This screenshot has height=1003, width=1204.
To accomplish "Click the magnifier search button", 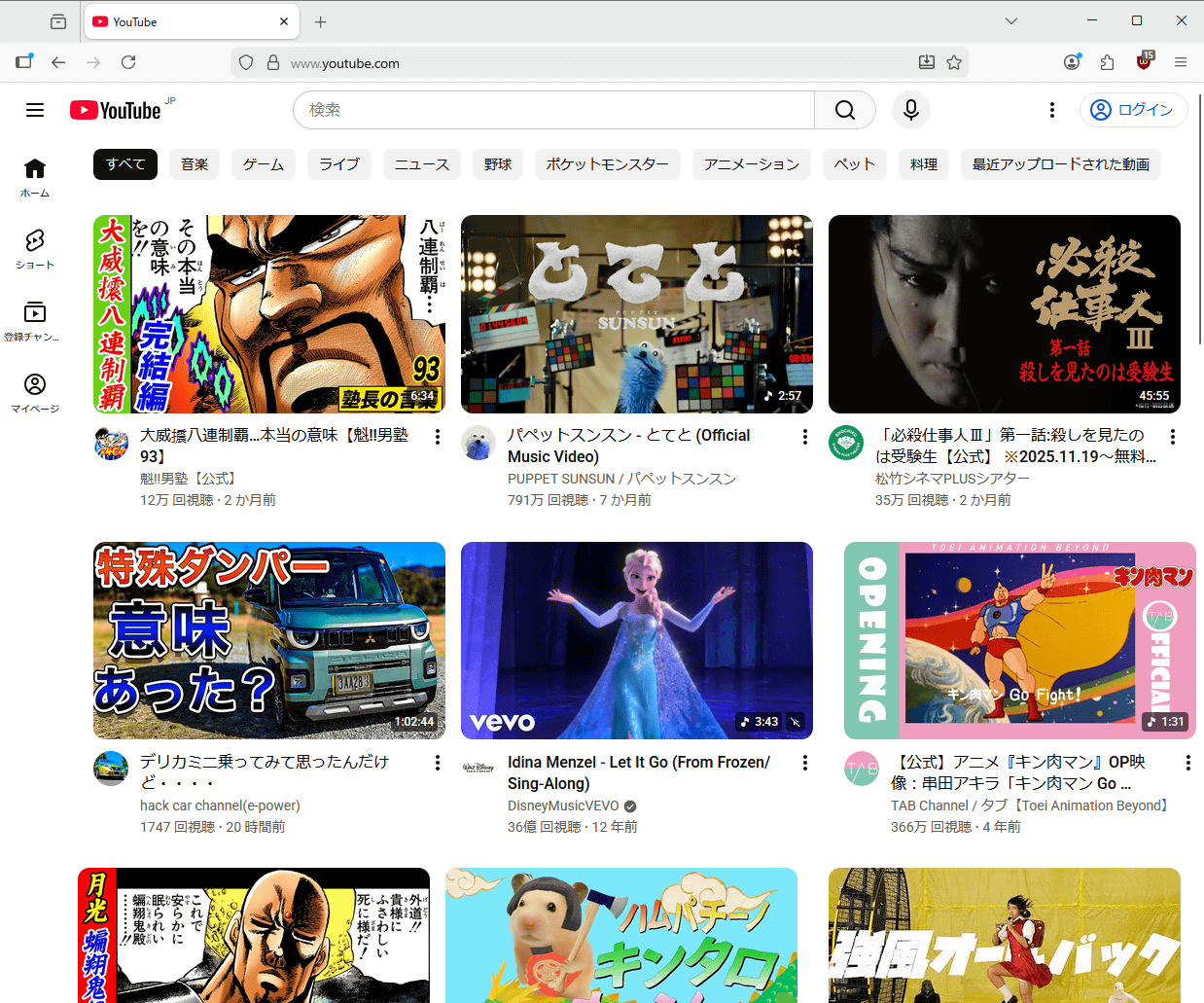I will pyautogui.click(x=844, y=110).
